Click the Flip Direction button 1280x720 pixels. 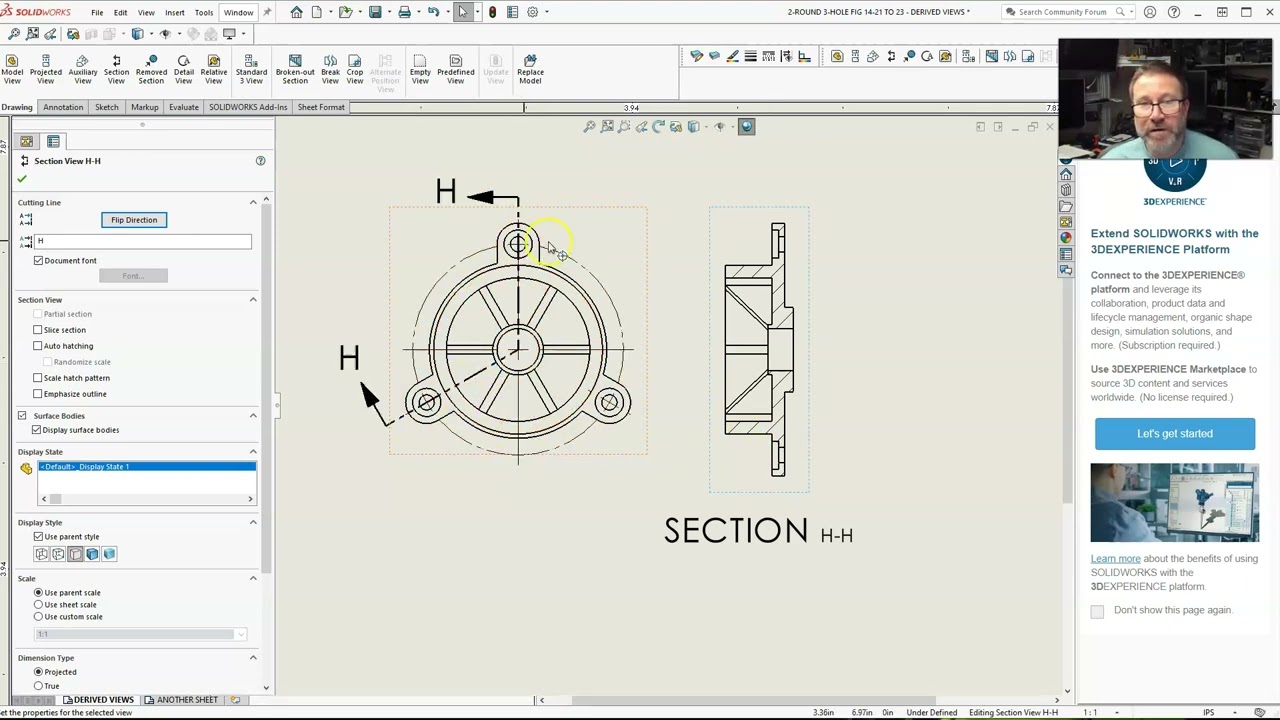[134, 220]
